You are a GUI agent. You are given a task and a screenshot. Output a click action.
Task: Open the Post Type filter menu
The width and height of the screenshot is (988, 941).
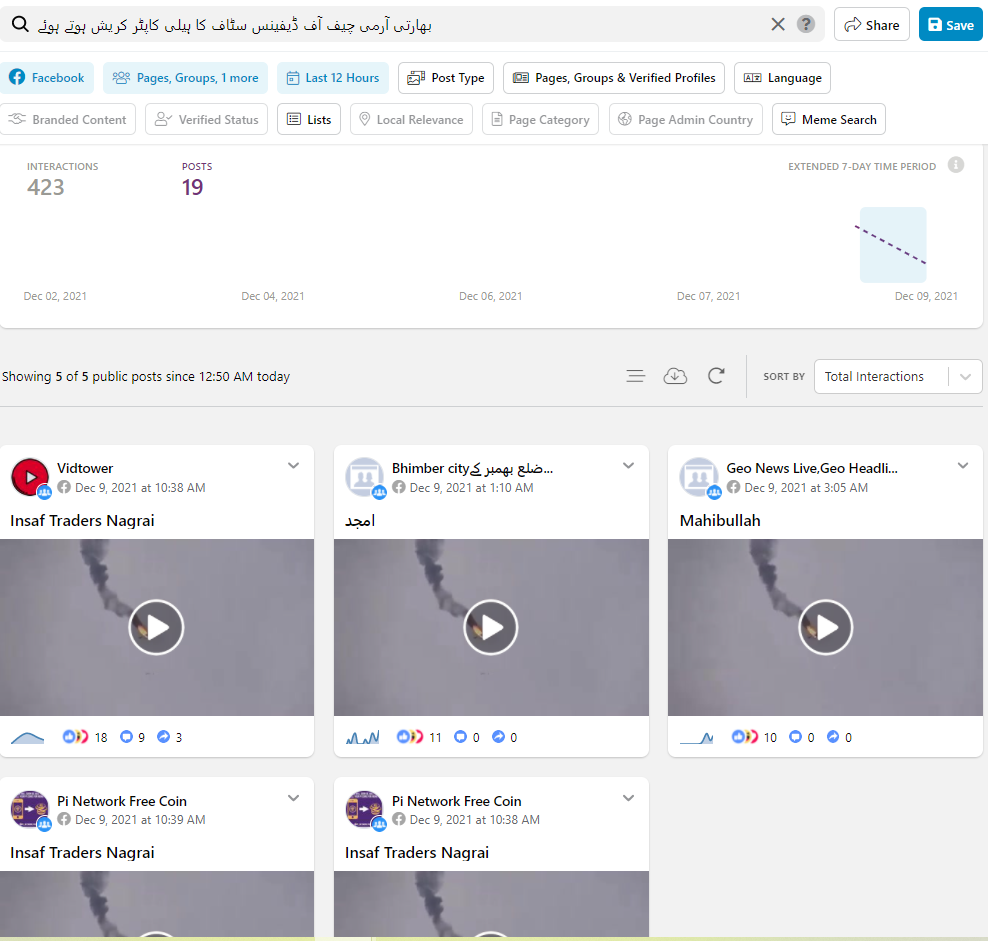tap(446, 78)
